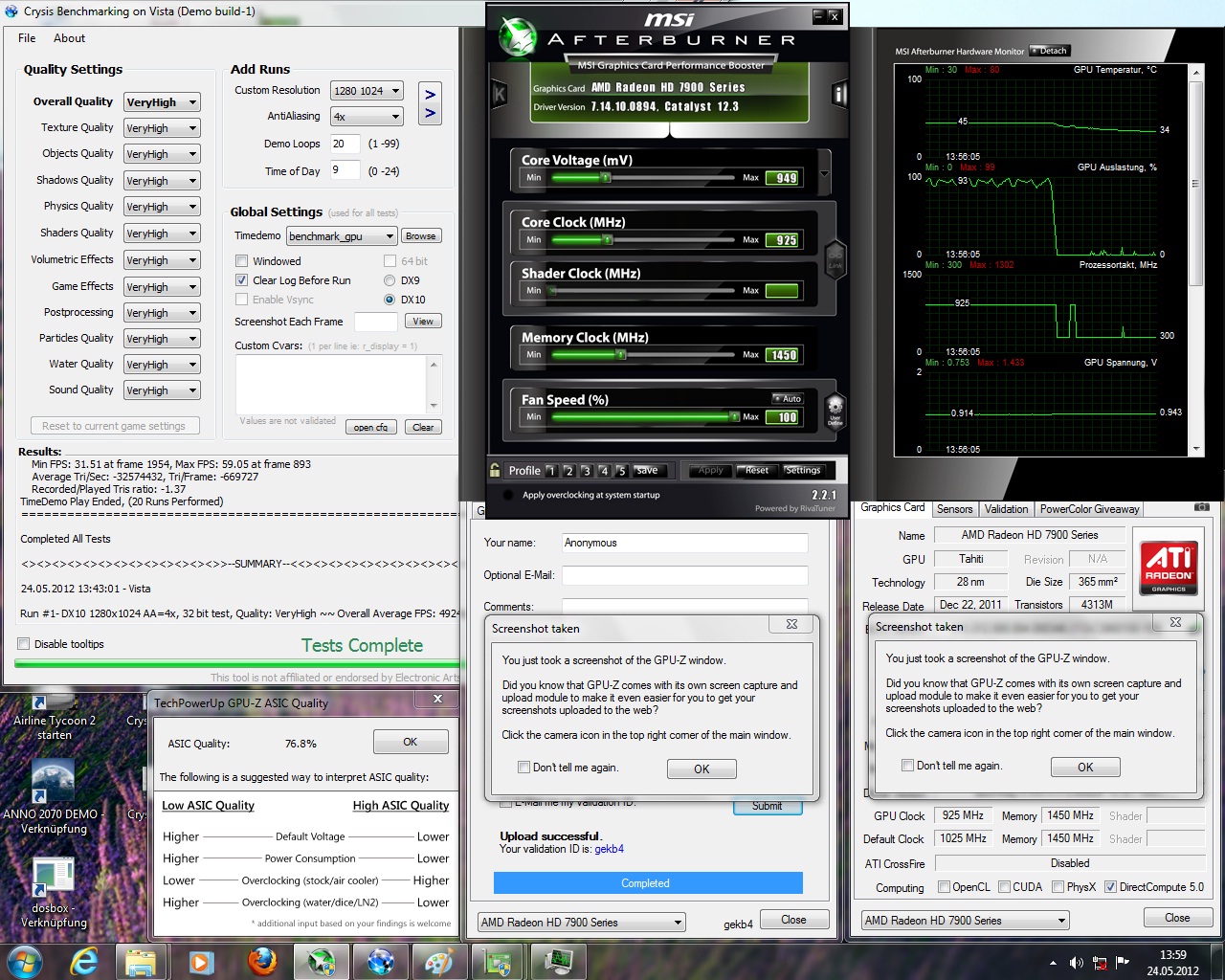
Task: Open GPU selector dropdown in right GPU-Z
Action: 965,921
